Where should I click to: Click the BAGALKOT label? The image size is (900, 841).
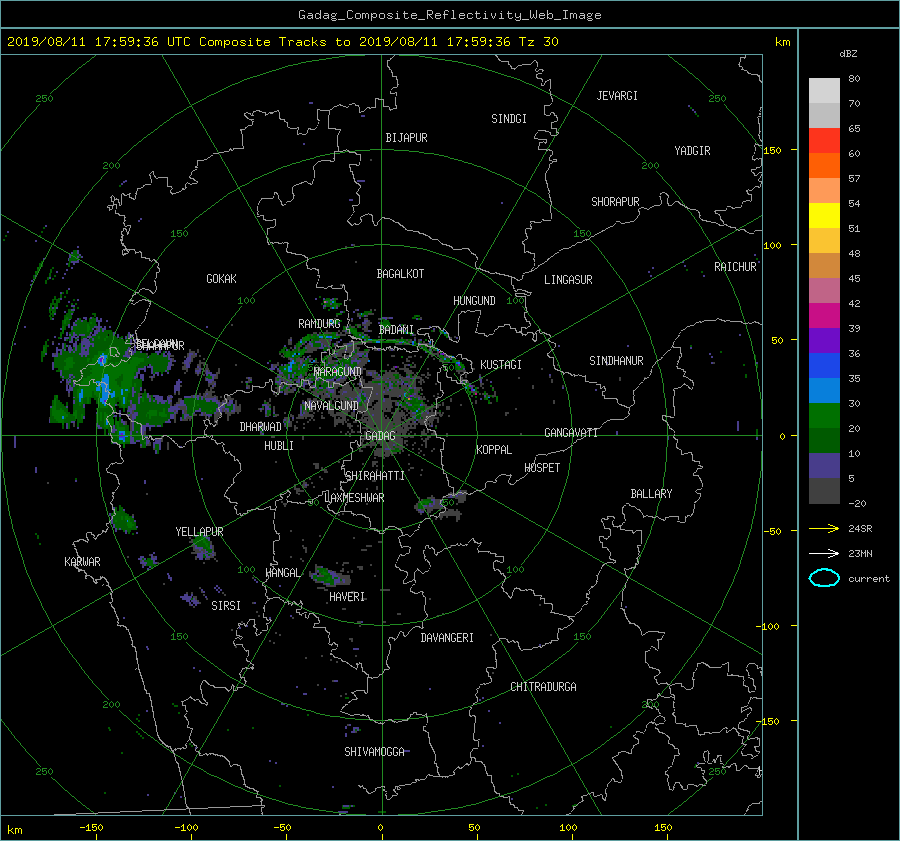tap(400, 274)
